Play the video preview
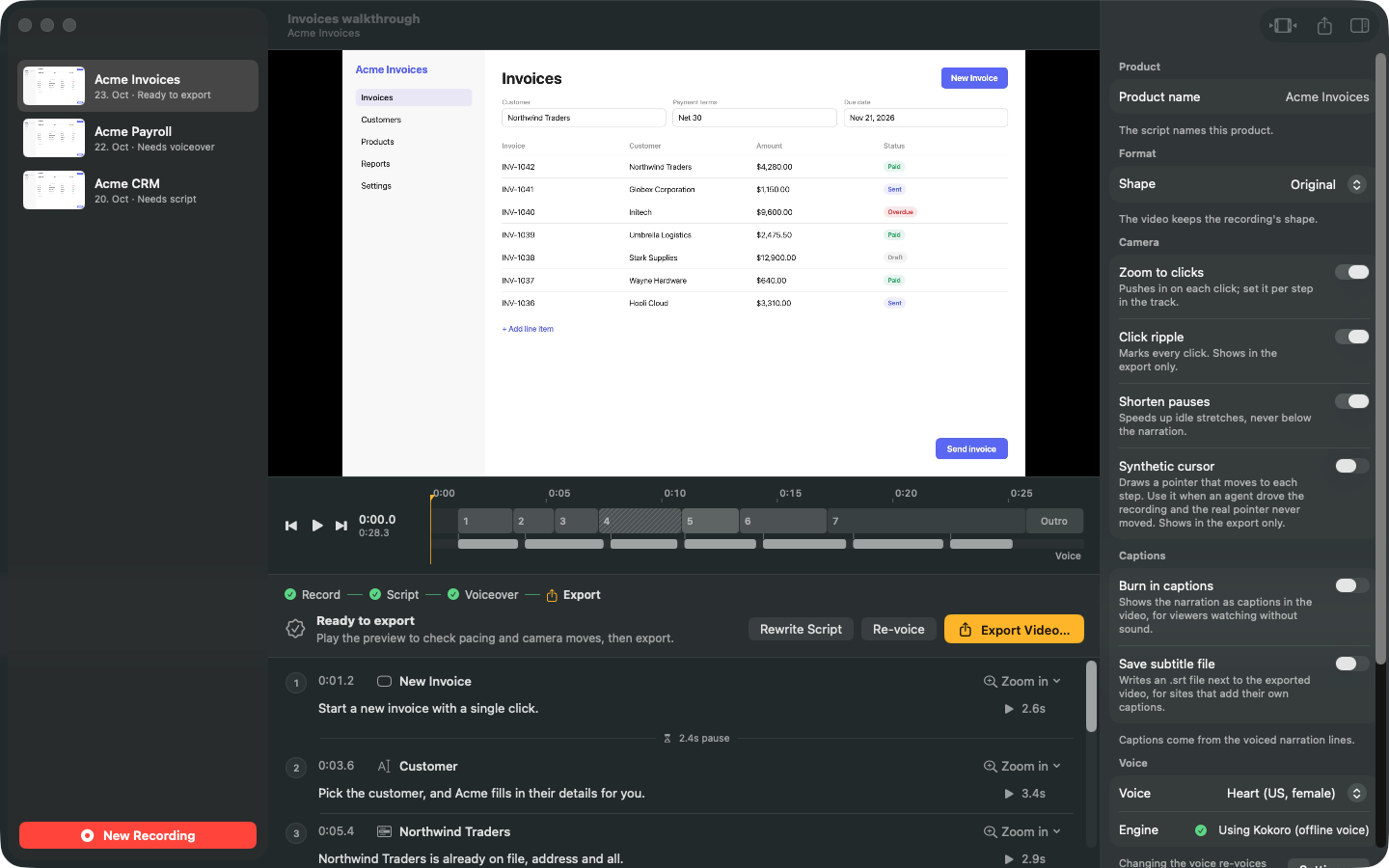This screenshot has width=1389, height=868. [316, 526]
